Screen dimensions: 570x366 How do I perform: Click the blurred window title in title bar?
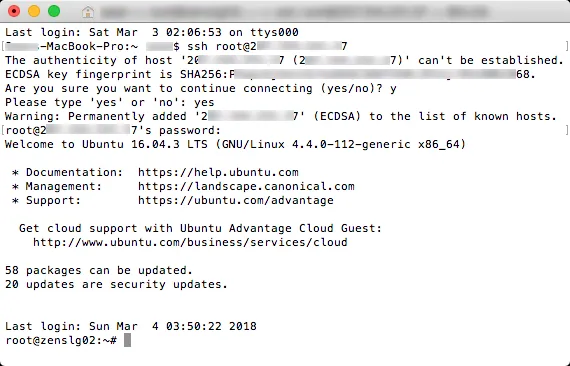click(x=294, y=12)
